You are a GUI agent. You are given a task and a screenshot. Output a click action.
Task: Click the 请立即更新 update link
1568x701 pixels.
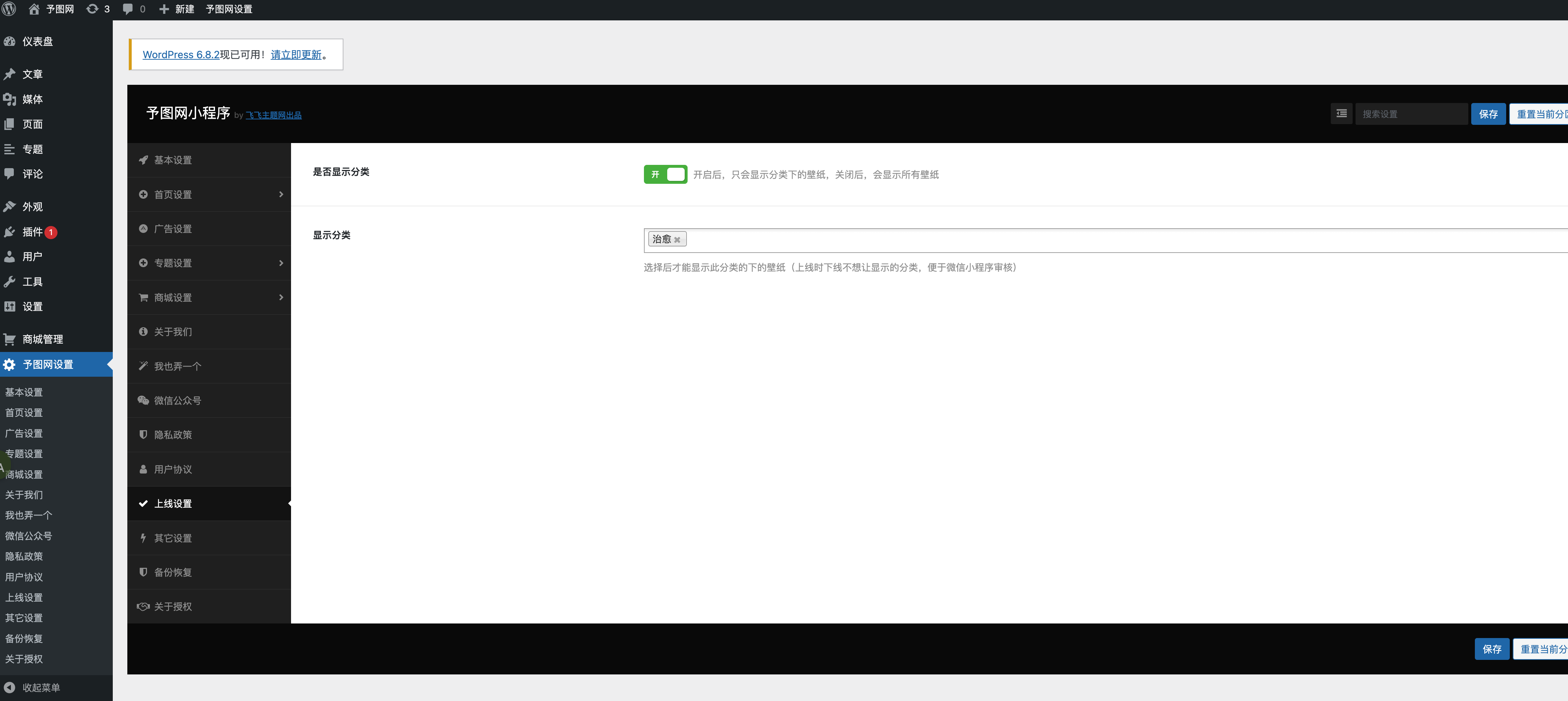point(296,55)
